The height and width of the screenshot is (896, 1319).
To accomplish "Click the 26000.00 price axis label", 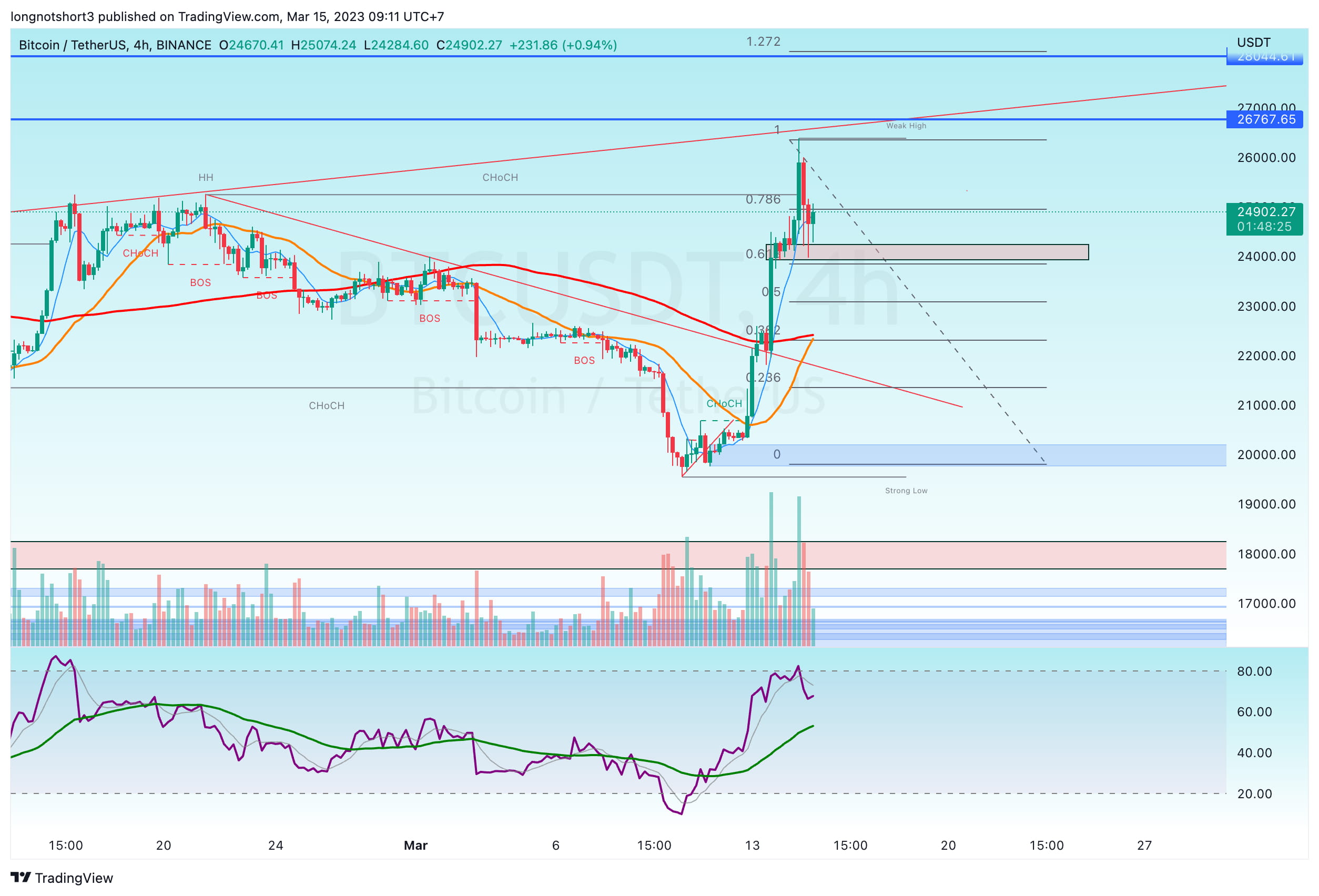I will point(1266,158).
